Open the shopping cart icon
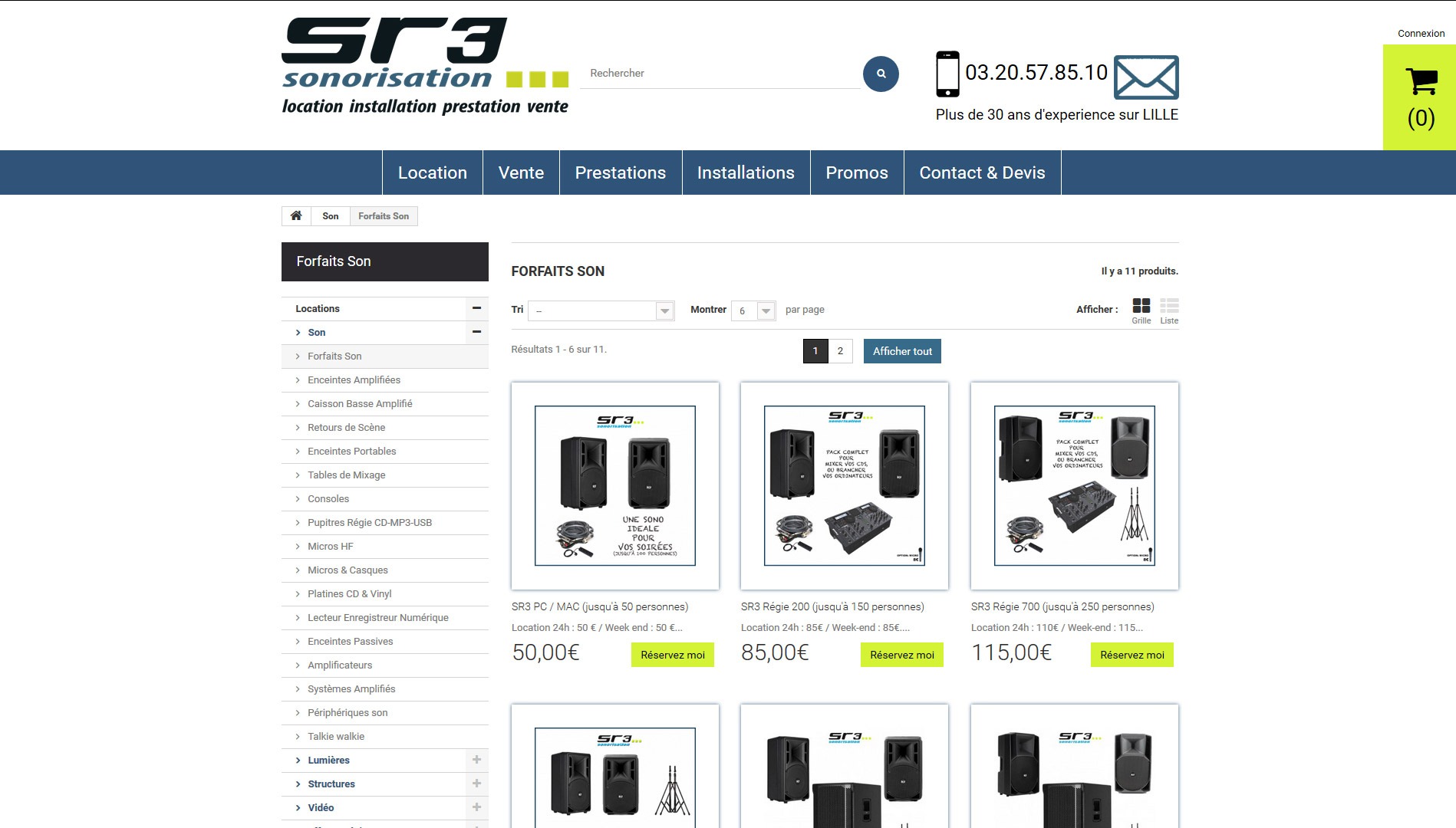1456x828 pixels. pos(1421,81)
